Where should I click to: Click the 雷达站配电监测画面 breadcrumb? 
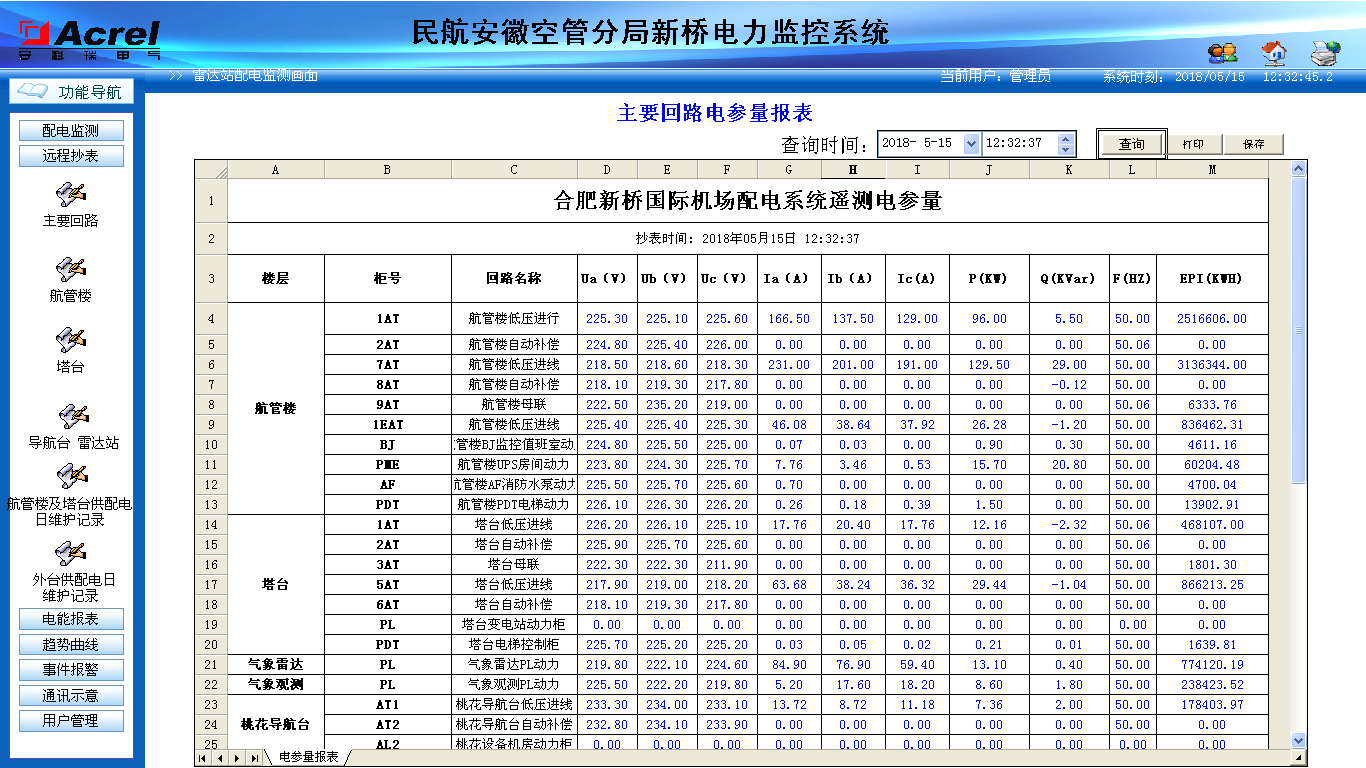point(255,76)
